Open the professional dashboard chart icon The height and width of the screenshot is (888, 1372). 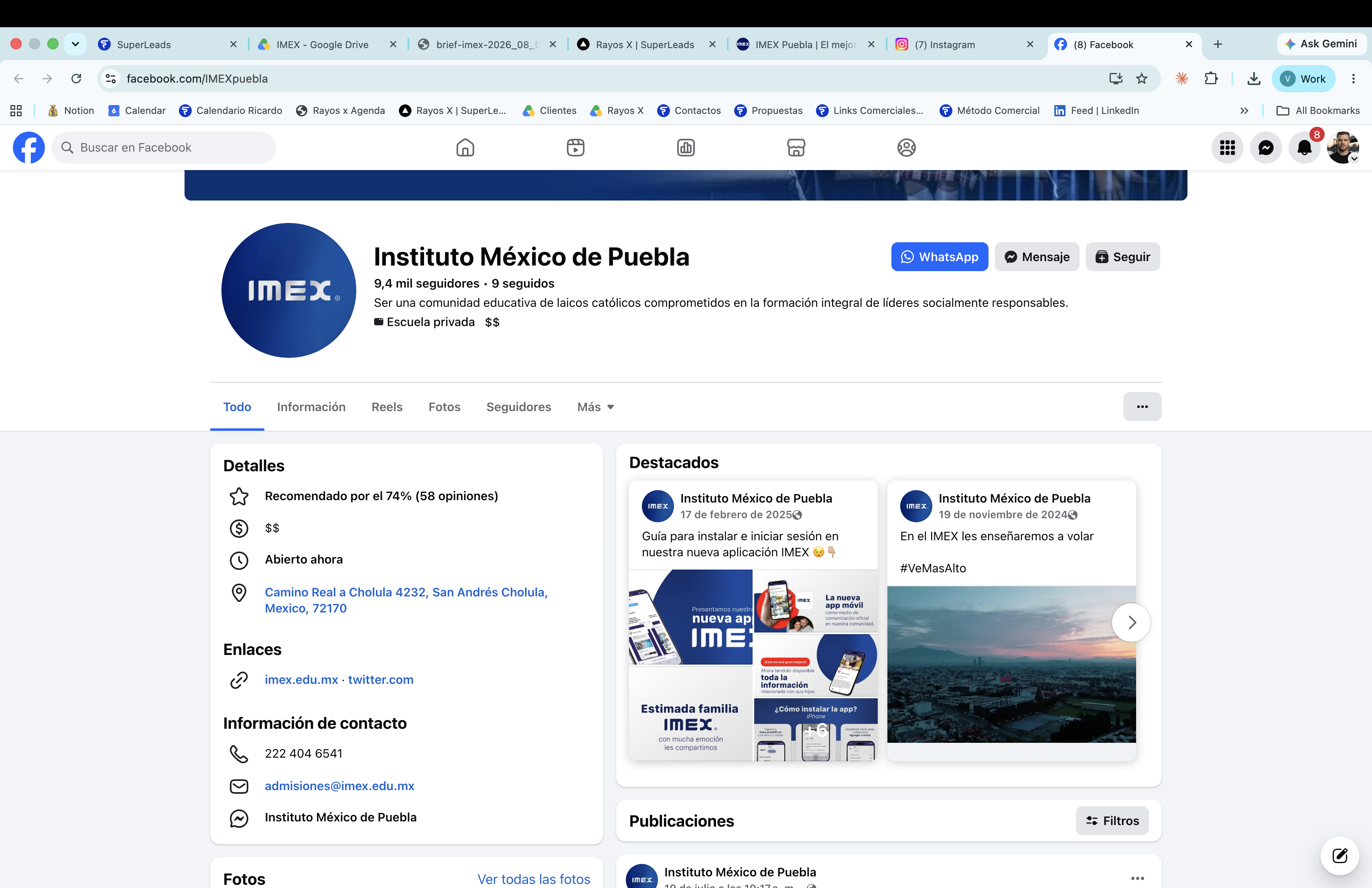tap(686, 148)
